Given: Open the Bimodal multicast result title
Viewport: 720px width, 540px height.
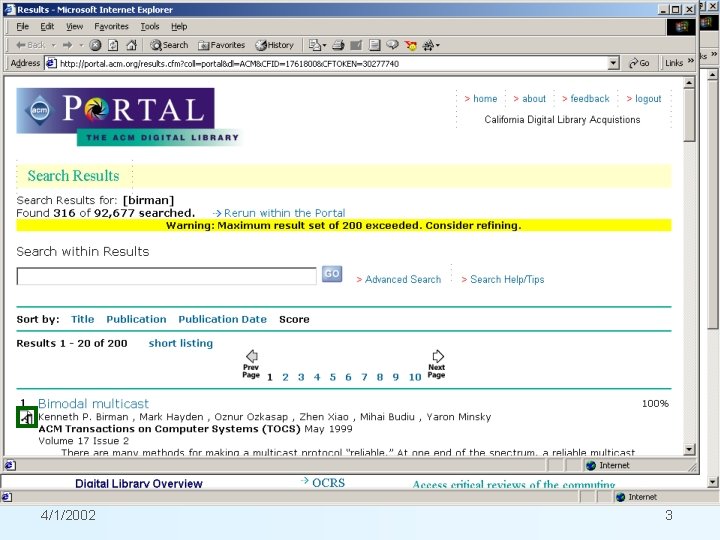Looking at the screenshot, I should (94, 404).
